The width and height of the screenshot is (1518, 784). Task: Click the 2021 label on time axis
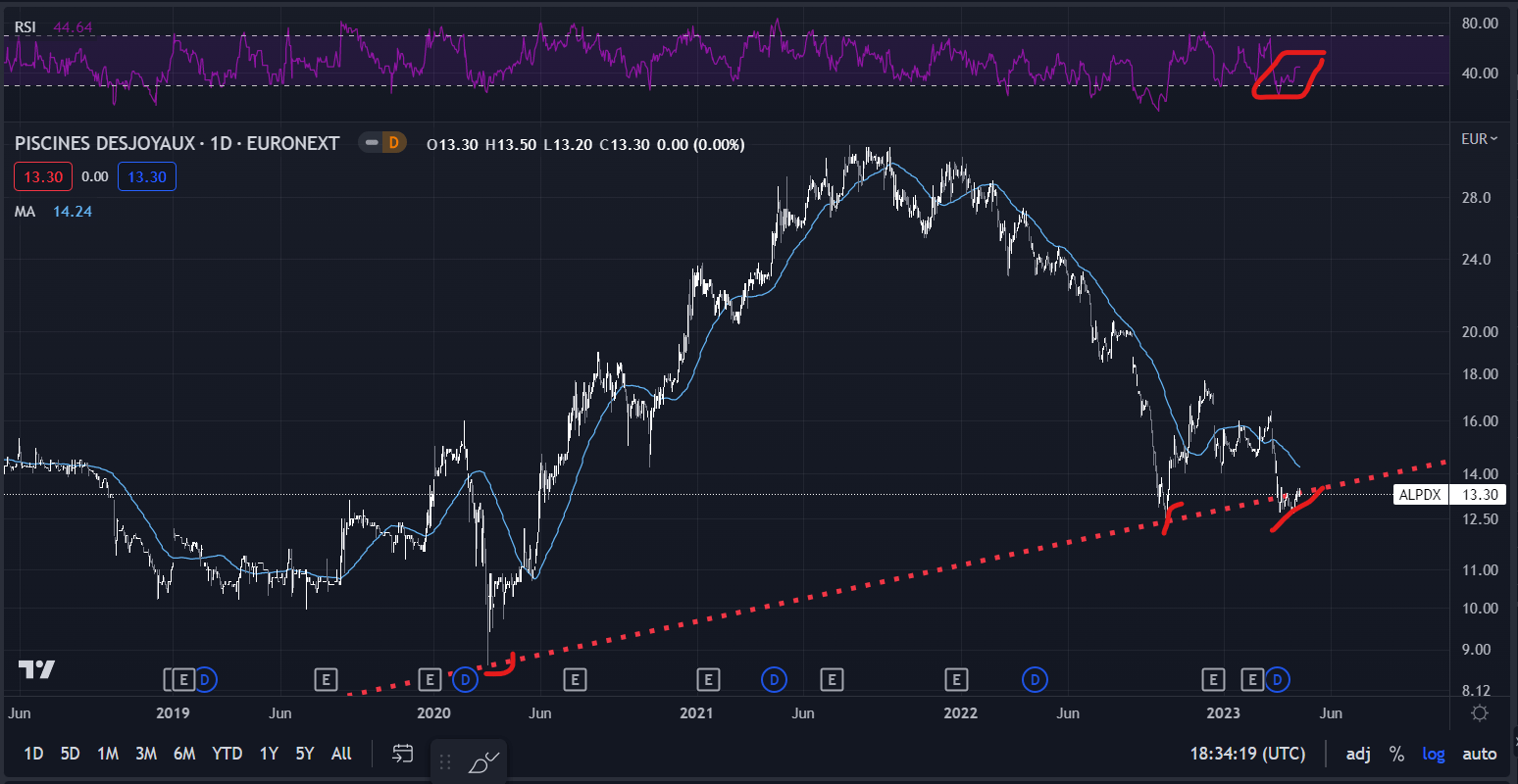pyautogui.click(x=696, y=712)
